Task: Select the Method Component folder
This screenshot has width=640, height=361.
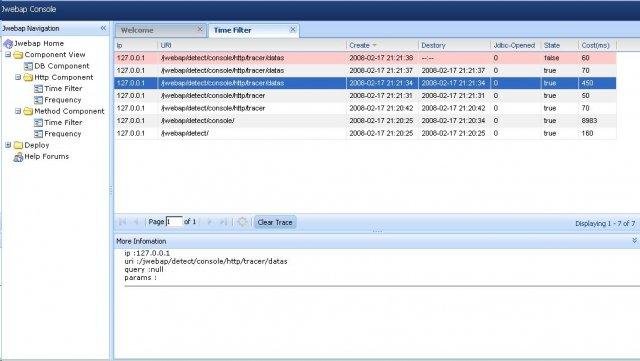Action: click(69, 111)
